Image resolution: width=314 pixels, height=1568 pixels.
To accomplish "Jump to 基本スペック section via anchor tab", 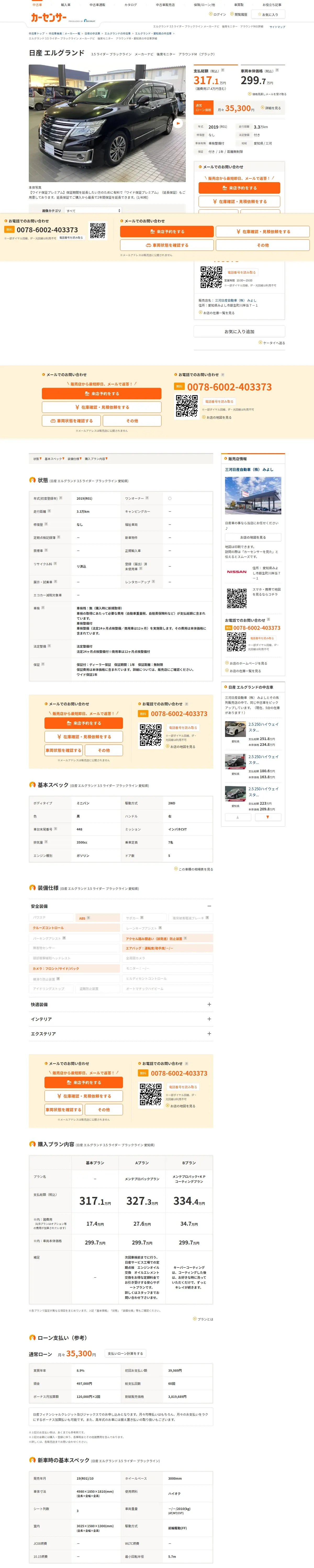I will click(54, 459).
